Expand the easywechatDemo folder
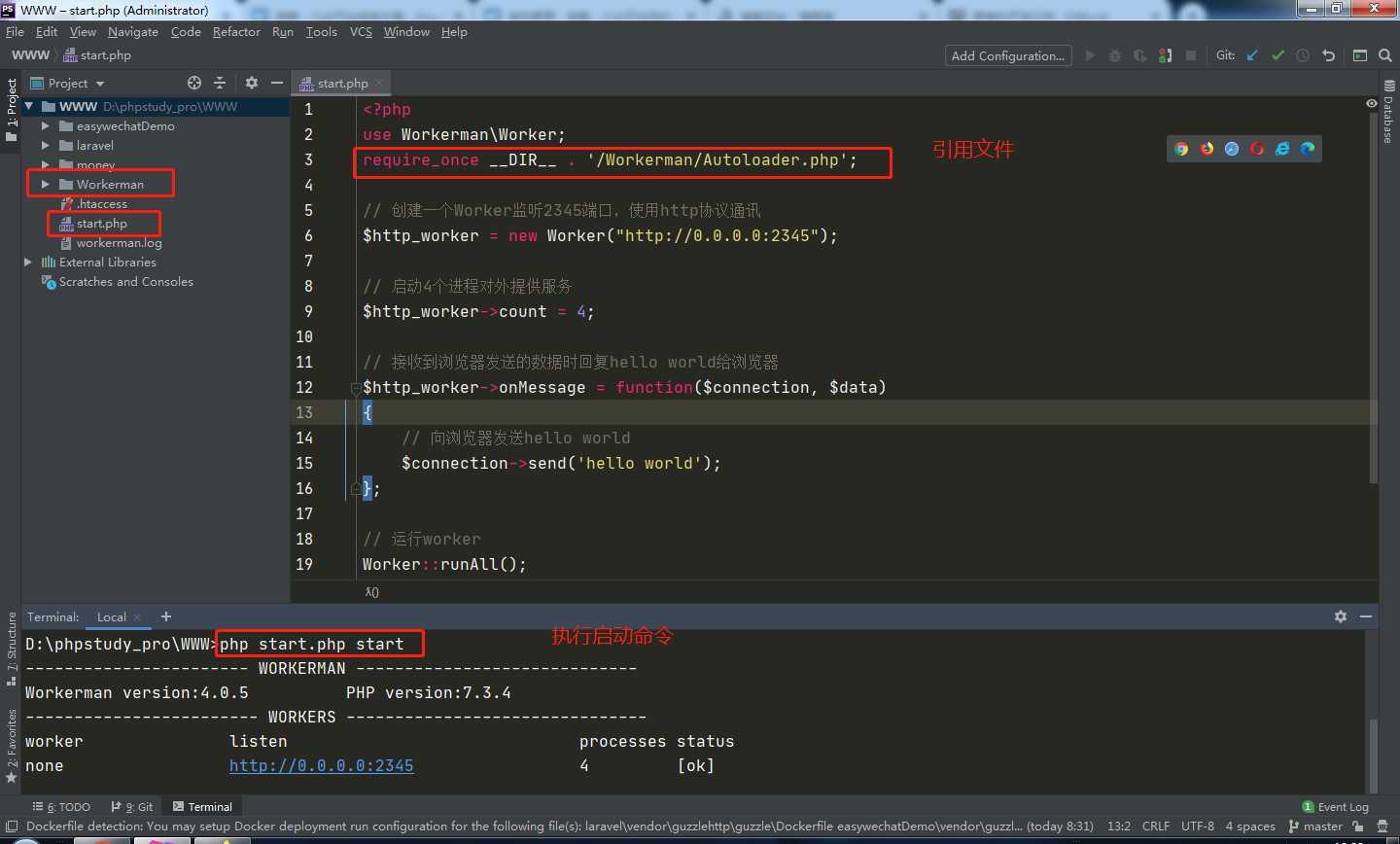The image size is (1400, 844). coord(45,125)
